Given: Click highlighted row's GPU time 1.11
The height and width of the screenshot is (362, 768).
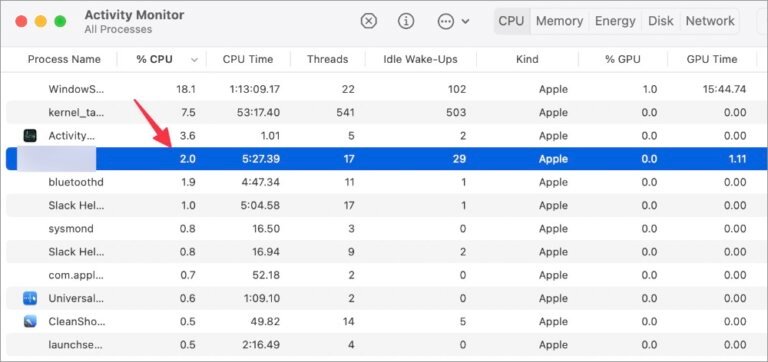Looking at the screenshot, I should pyautogui.click(x=737, y=159).
